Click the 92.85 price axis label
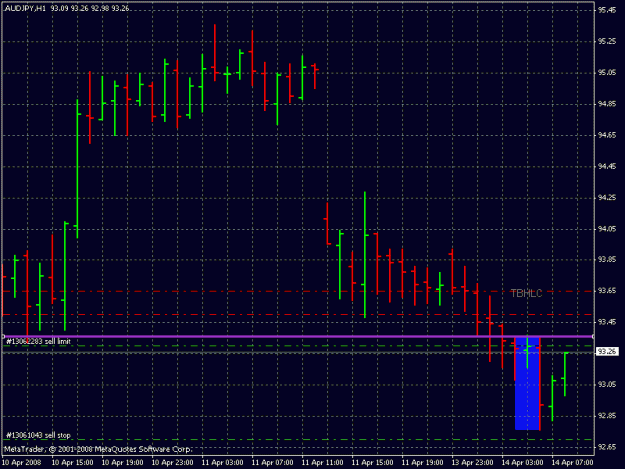The width and height of the screenshot is (625, 469). pyautogui.click(x=607, y=416)
